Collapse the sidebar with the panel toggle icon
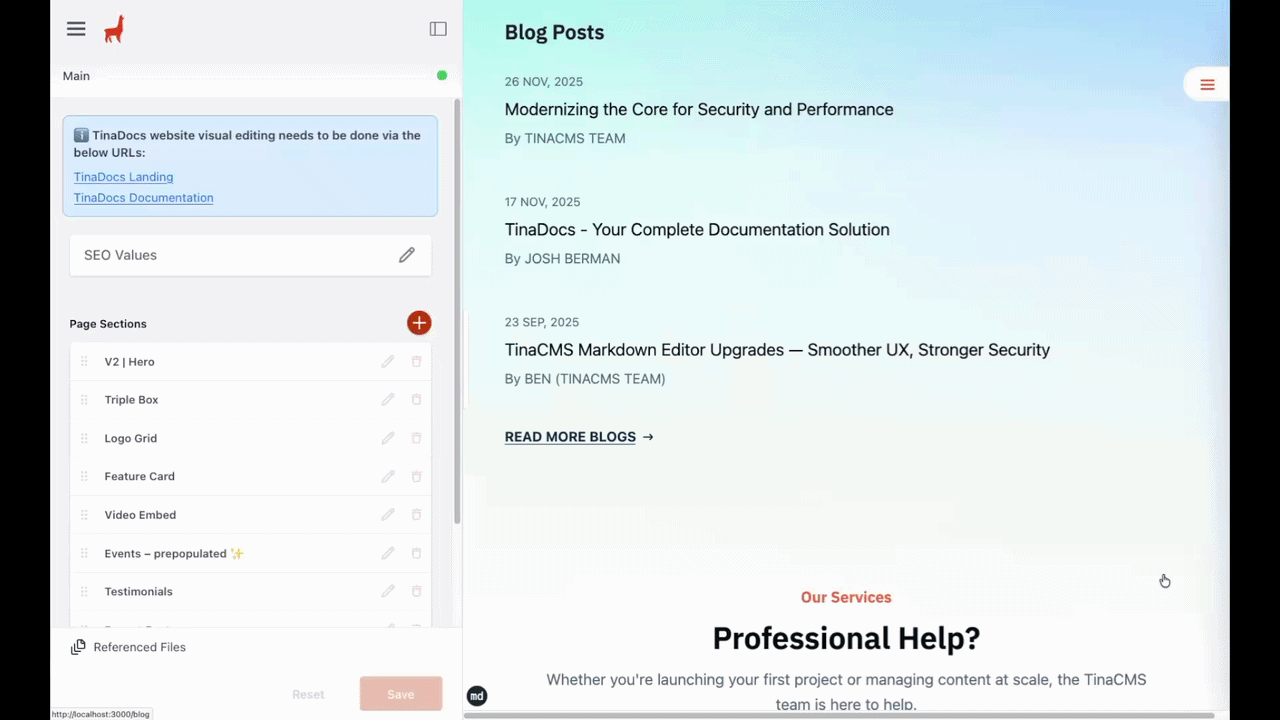Viewport: 1280px width, 720px height. (438, 29)
